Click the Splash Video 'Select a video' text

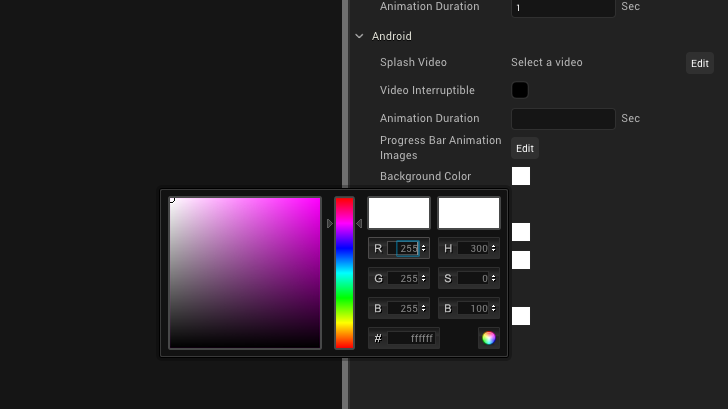tap(546, 62)
